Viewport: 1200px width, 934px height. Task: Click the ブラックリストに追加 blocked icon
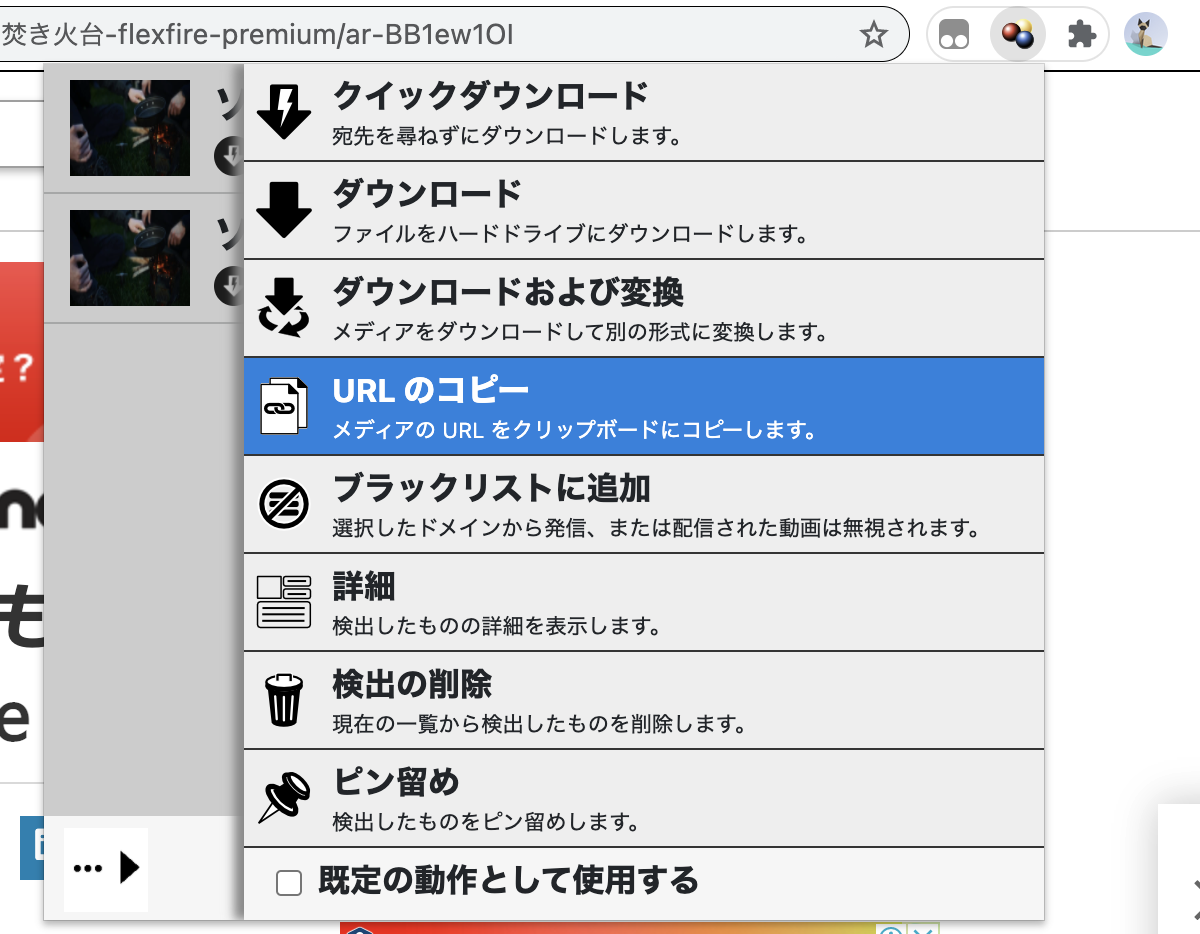(284, 503)
